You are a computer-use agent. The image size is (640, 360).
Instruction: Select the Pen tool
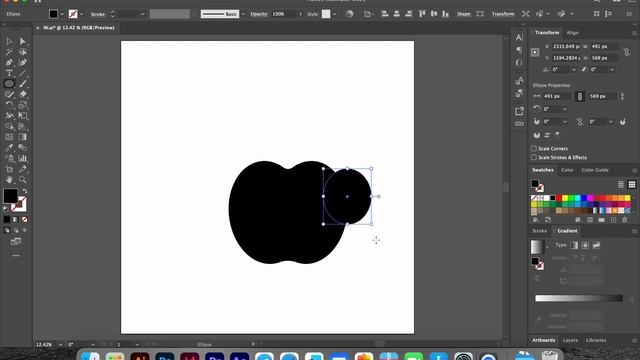click(x=9, y=62)
